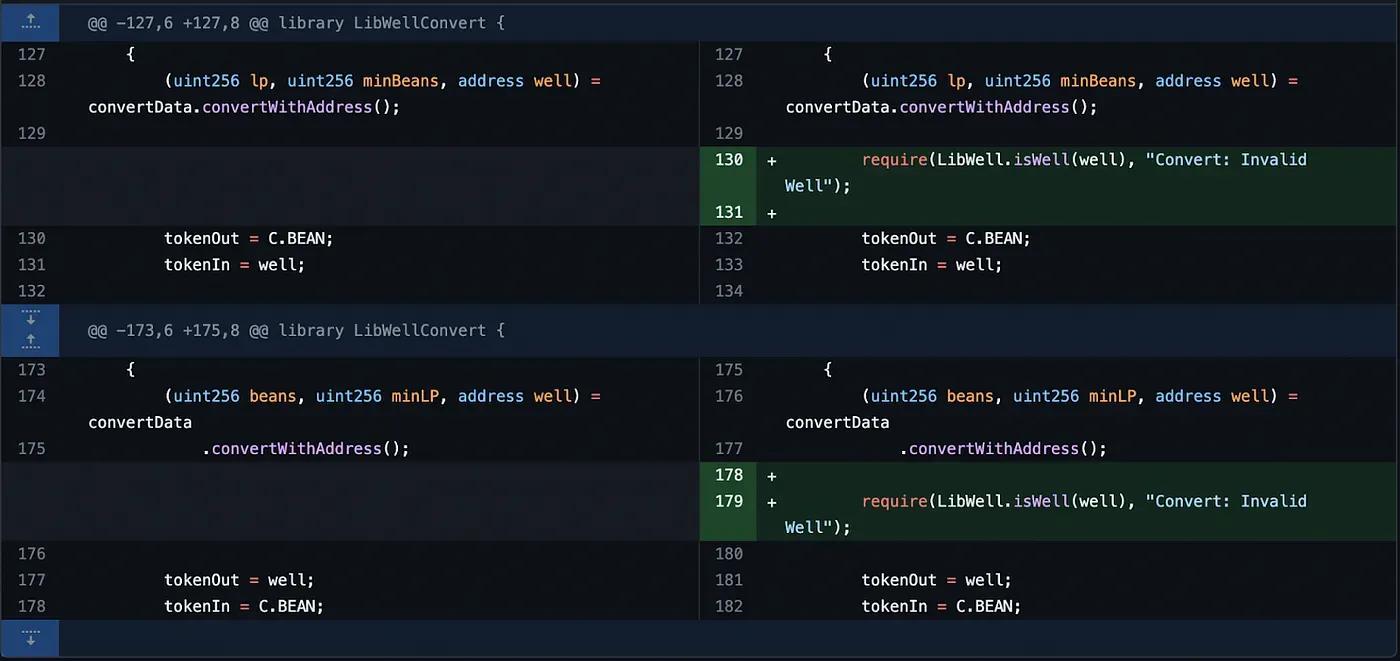Expand down arrow above the -173,6 hunk
Viewport: 1400px width, 661px height.
click(x=30, y=317)
